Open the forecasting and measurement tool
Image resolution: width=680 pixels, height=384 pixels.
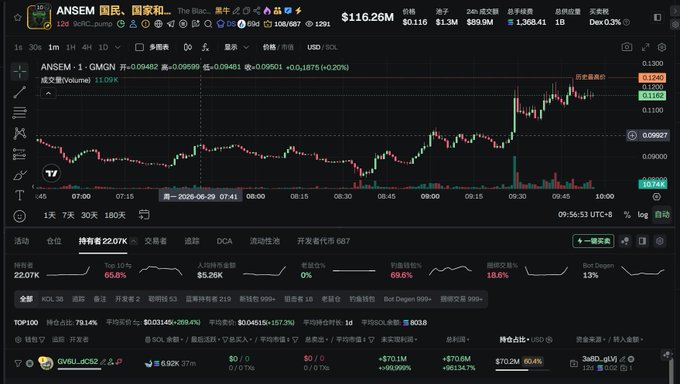coord(20,154)
